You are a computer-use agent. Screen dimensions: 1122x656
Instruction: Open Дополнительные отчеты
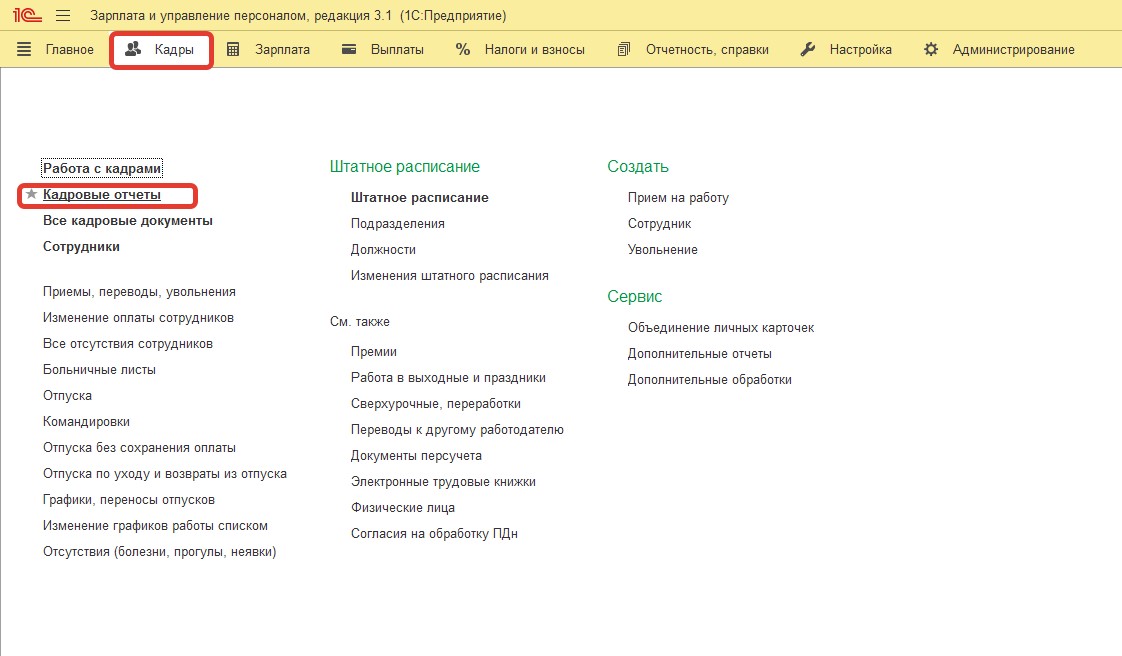700,353
